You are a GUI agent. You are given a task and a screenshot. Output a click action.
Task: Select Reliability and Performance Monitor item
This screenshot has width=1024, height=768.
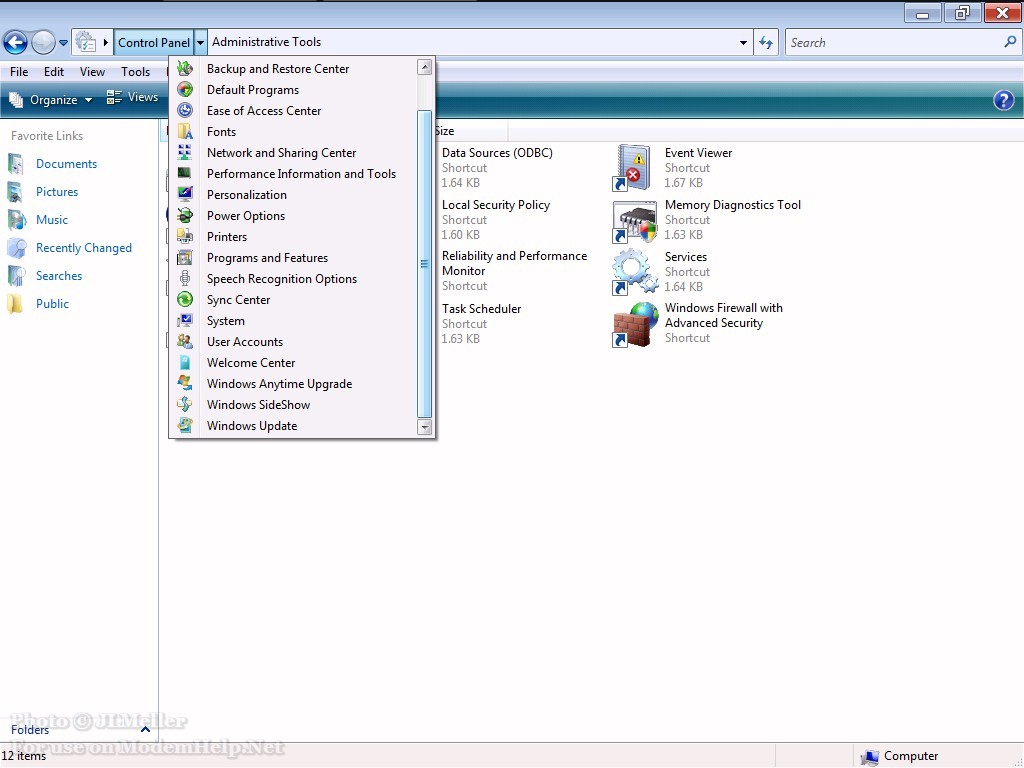click(x=515, y=271)
